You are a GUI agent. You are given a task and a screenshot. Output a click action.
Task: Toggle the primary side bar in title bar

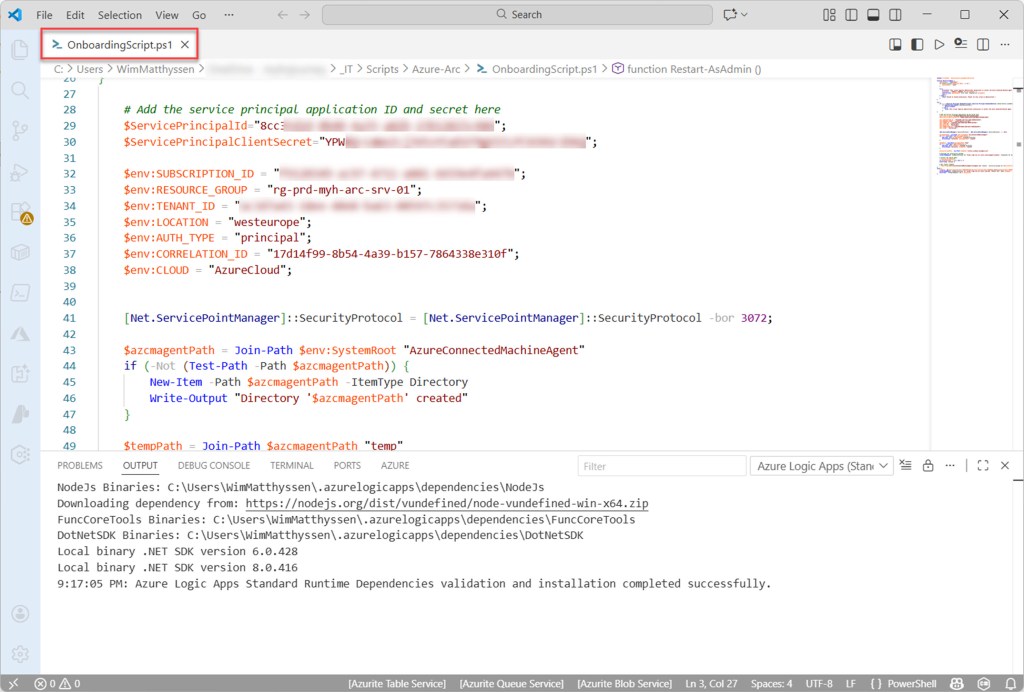(851, 15)
